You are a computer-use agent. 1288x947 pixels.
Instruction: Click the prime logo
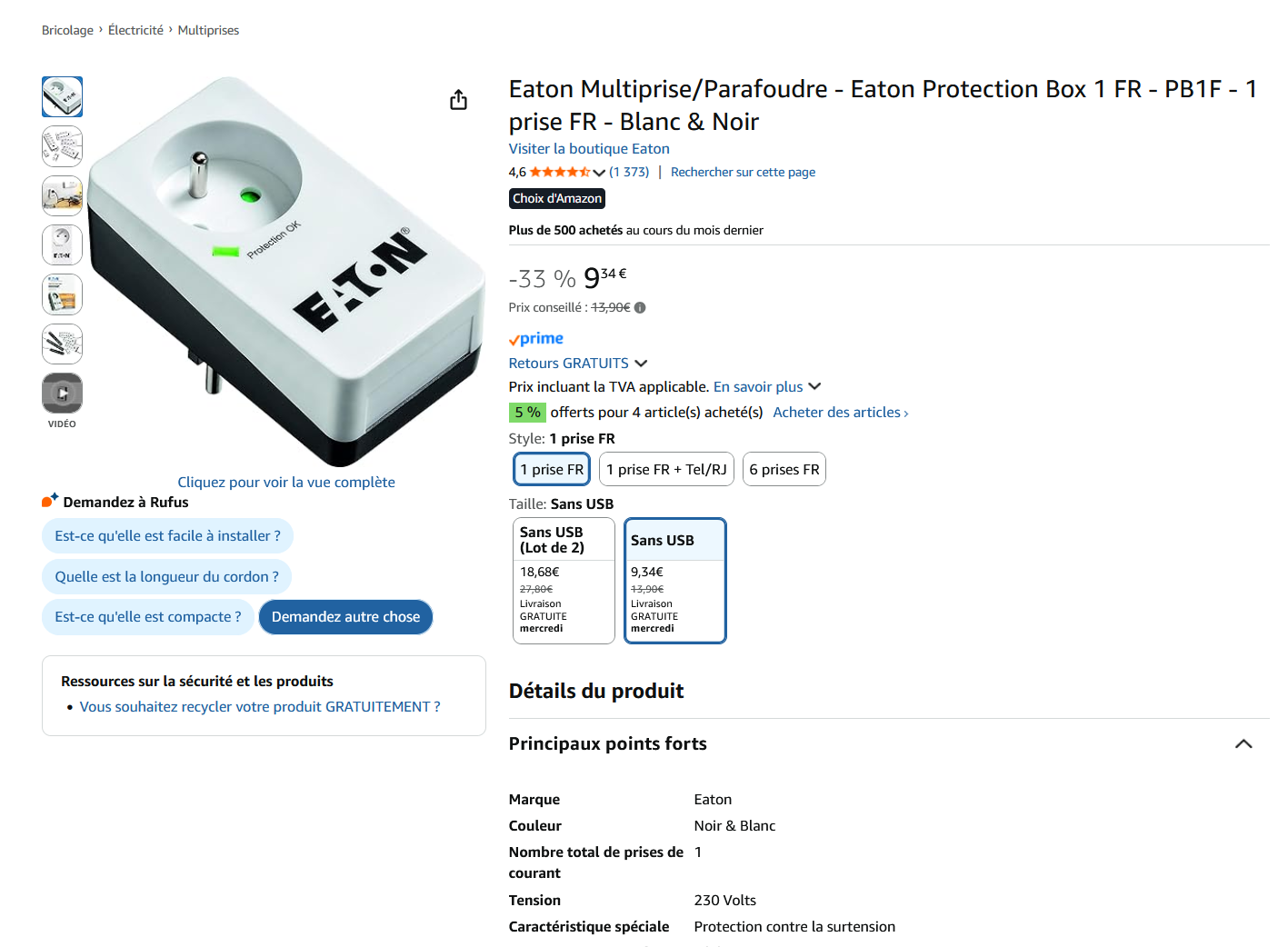(536, 339)
